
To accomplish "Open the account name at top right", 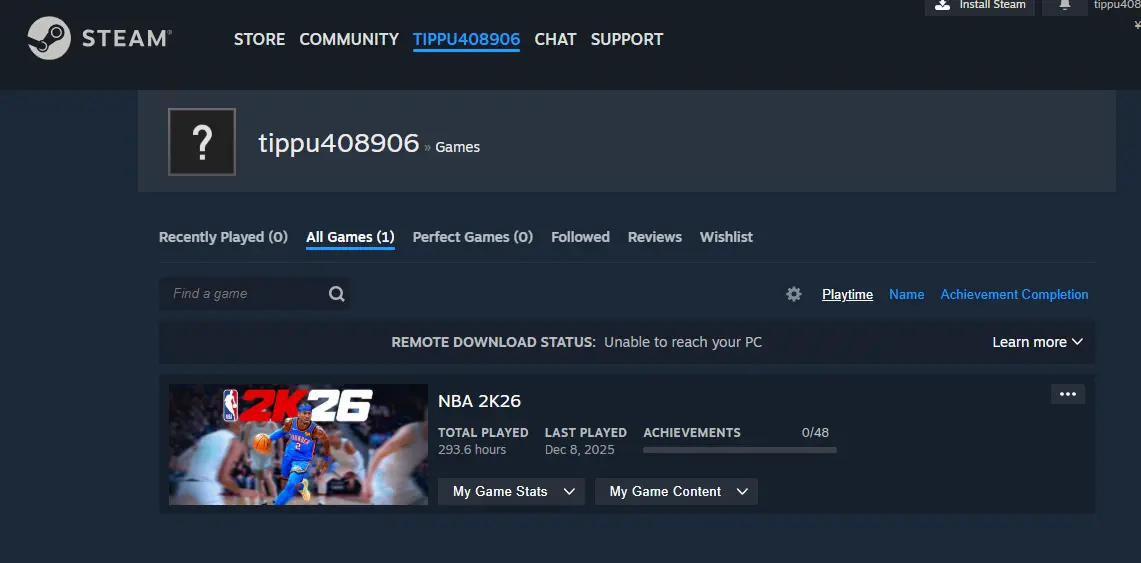I will 1117,5.
